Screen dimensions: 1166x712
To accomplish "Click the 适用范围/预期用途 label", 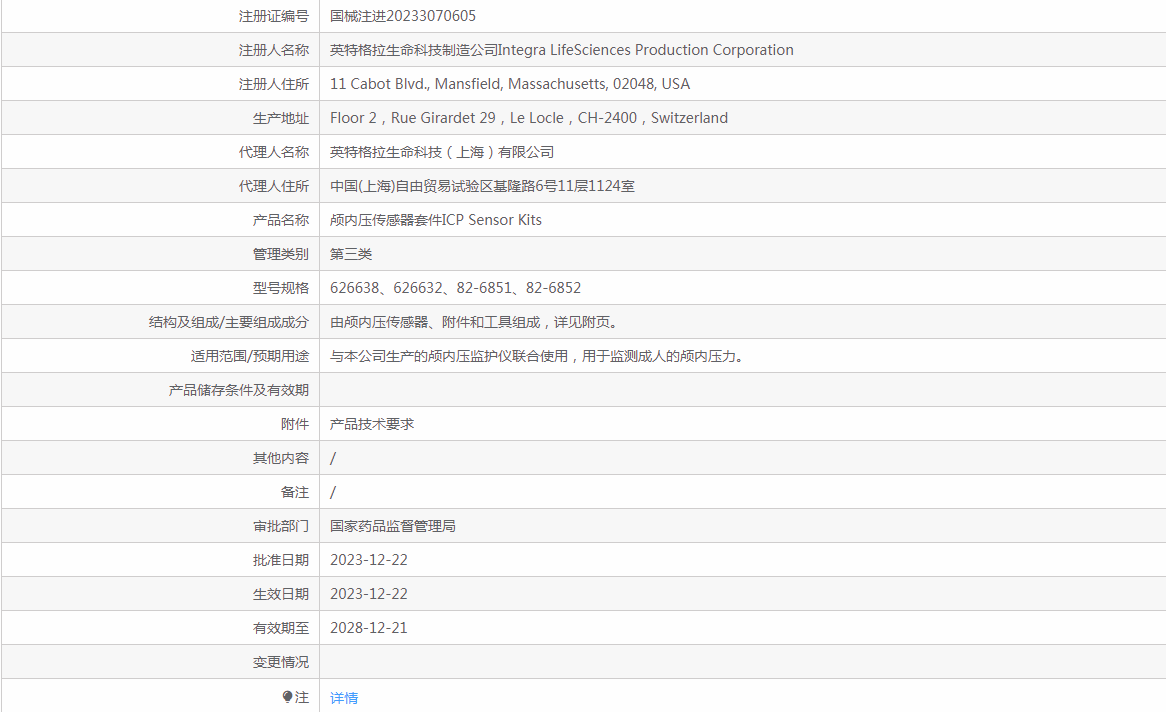I will point(249,356).
